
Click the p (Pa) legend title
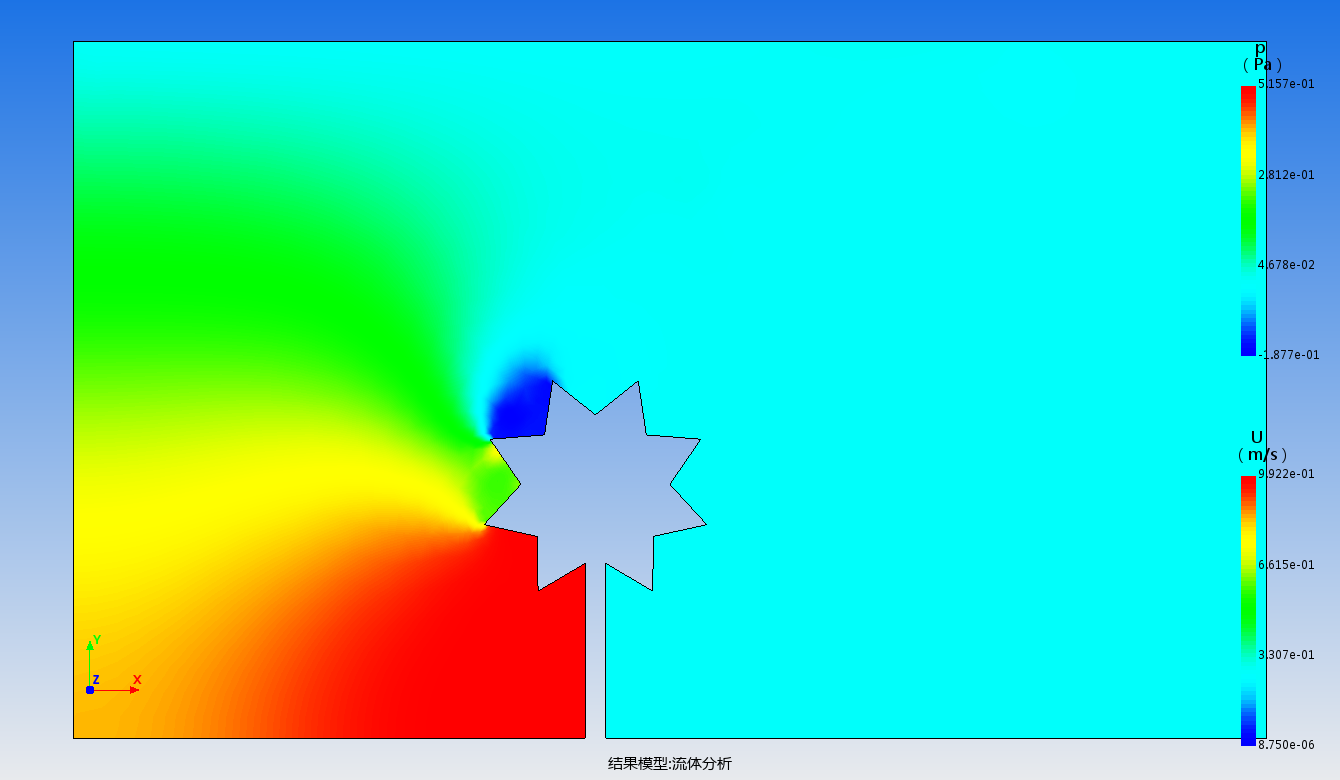tap(1262, 56)
